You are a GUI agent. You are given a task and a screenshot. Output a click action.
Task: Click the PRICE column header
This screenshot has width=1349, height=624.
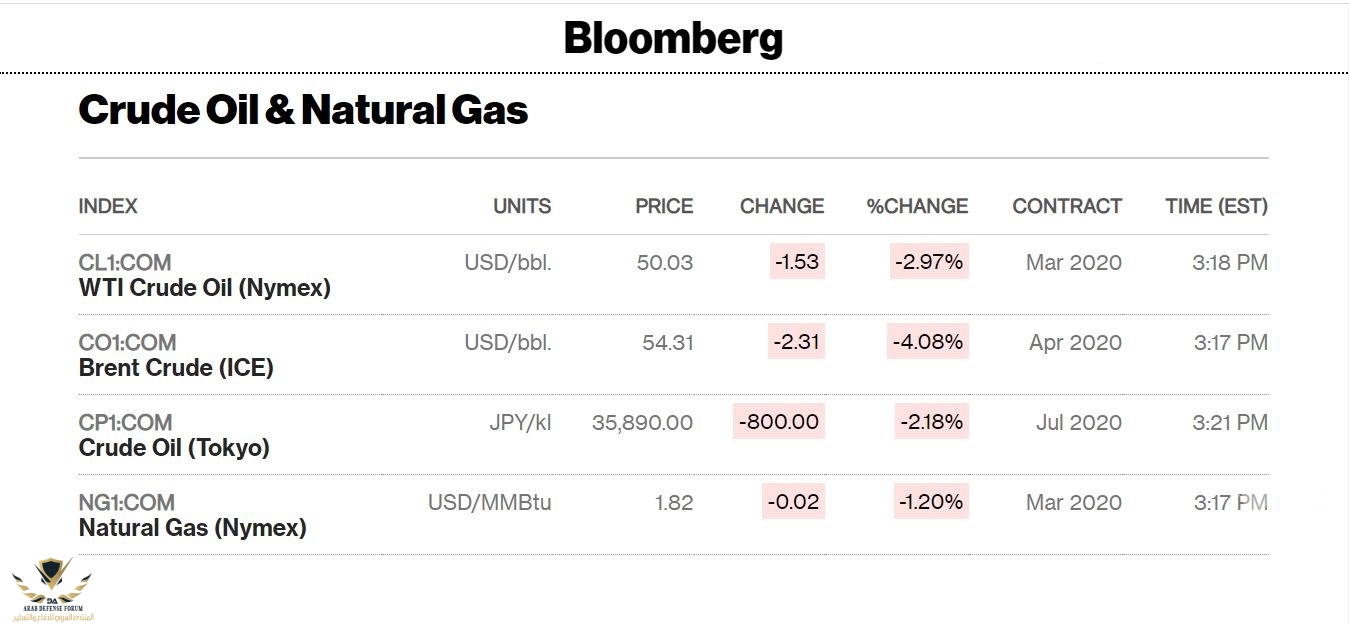pos(664,207)
